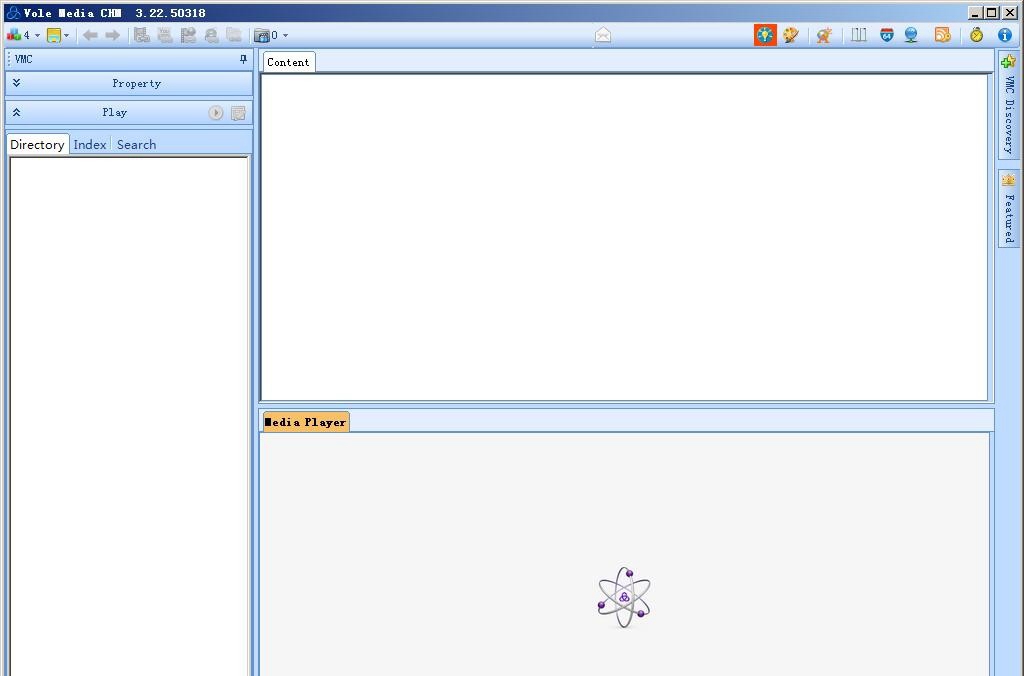1024x676 pixels.
Task: Click the orange RSS feed icon
Action: coord(942,35)
